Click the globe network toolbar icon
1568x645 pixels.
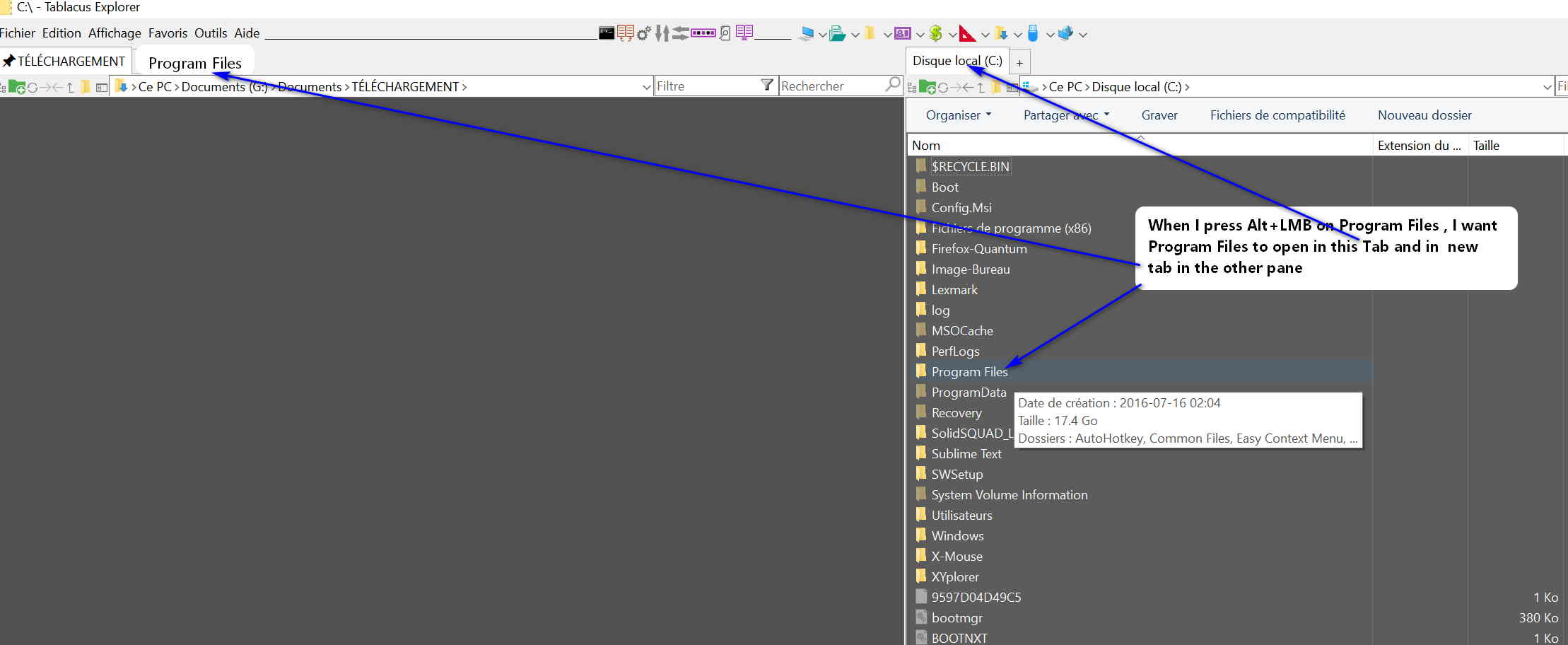[1066, 33]
